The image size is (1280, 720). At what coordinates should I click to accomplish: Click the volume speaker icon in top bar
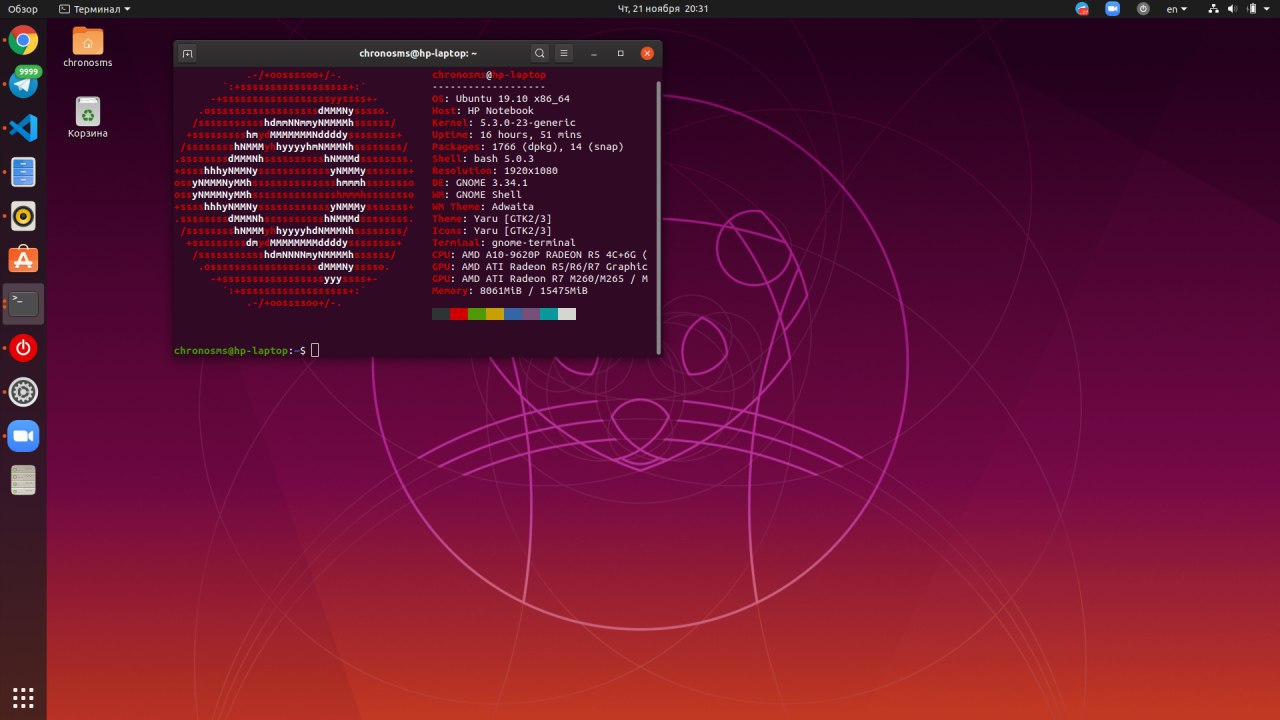click(1233, 8)
